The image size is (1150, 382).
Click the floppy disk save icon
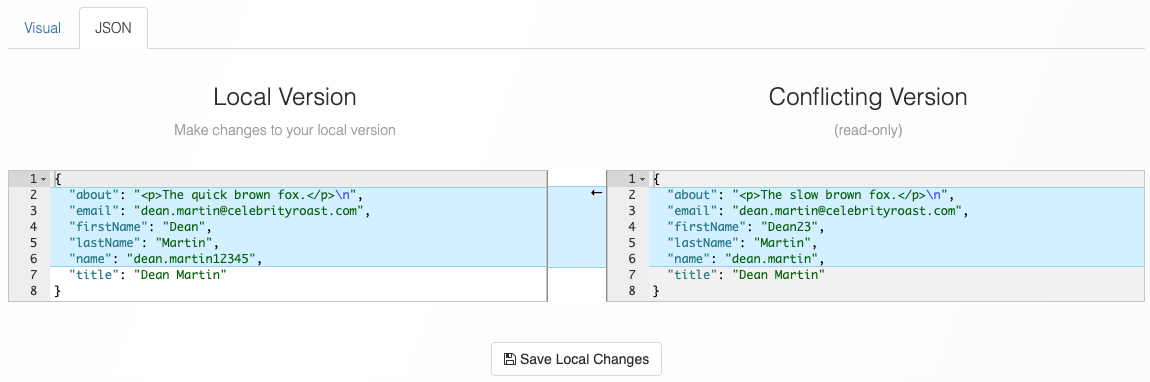(x=510, y=359)
